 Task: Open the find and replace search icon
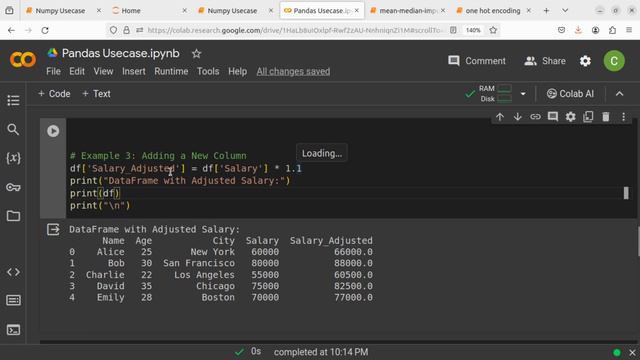[13, 130]
